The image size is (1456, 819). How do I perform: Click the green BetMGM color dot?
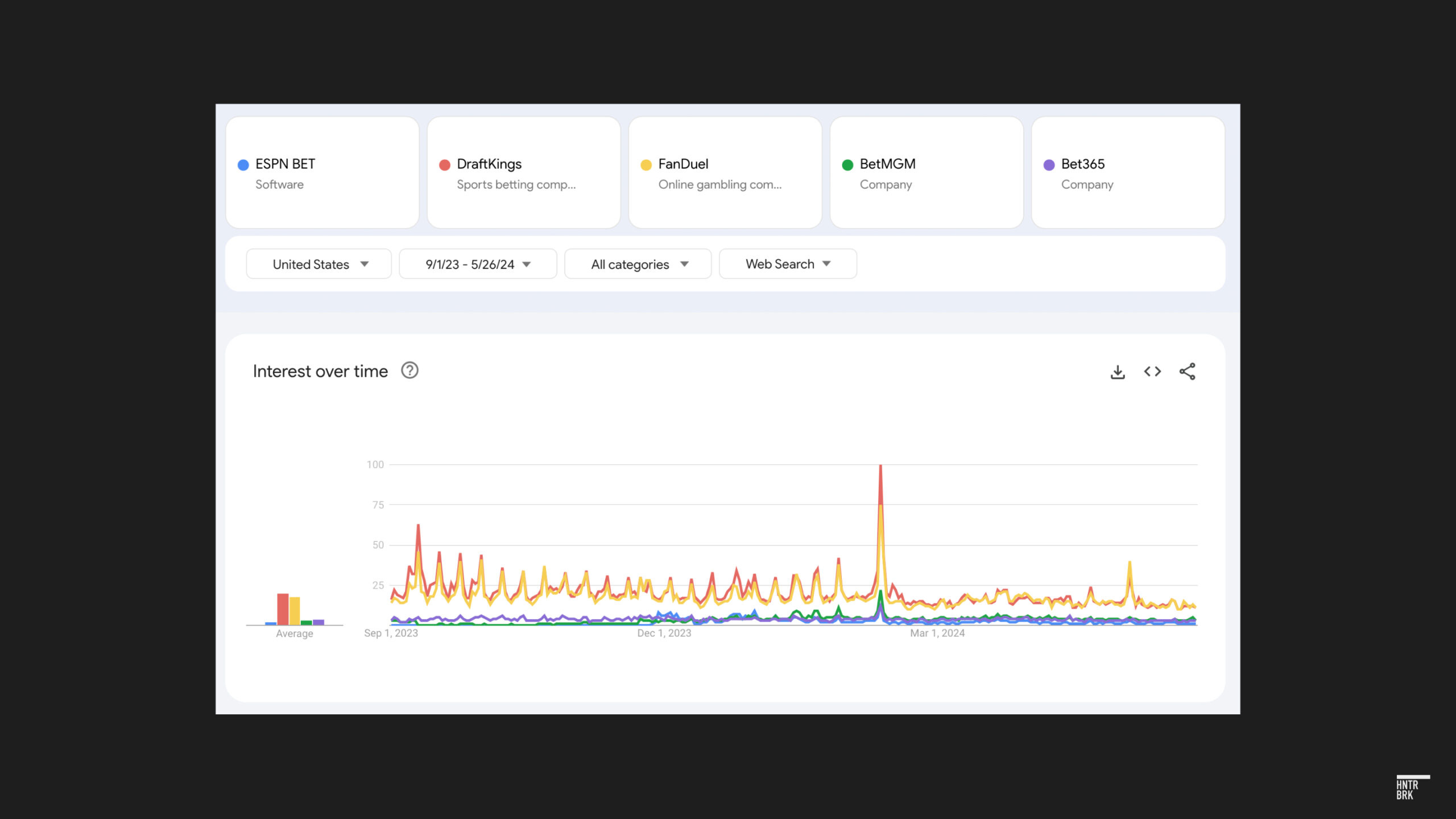point(847,165)
